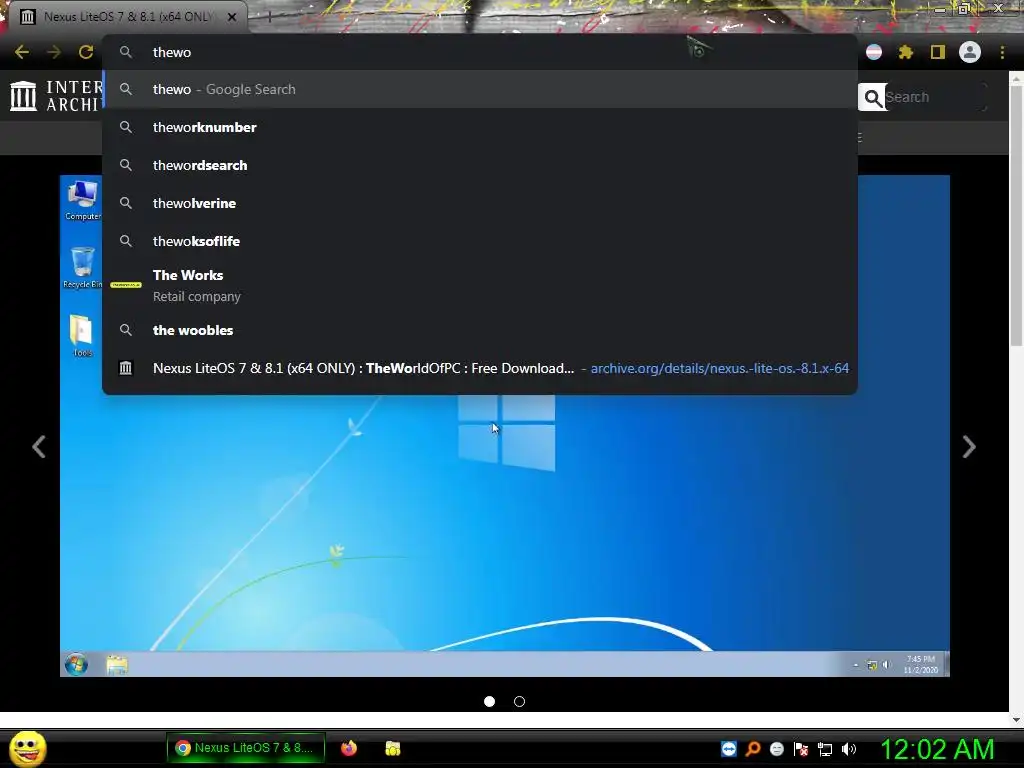Choose 'theworknumber' suggestion
This screenshot has height=768, width=1024.
pyautogui.click(x=480, y=127)
